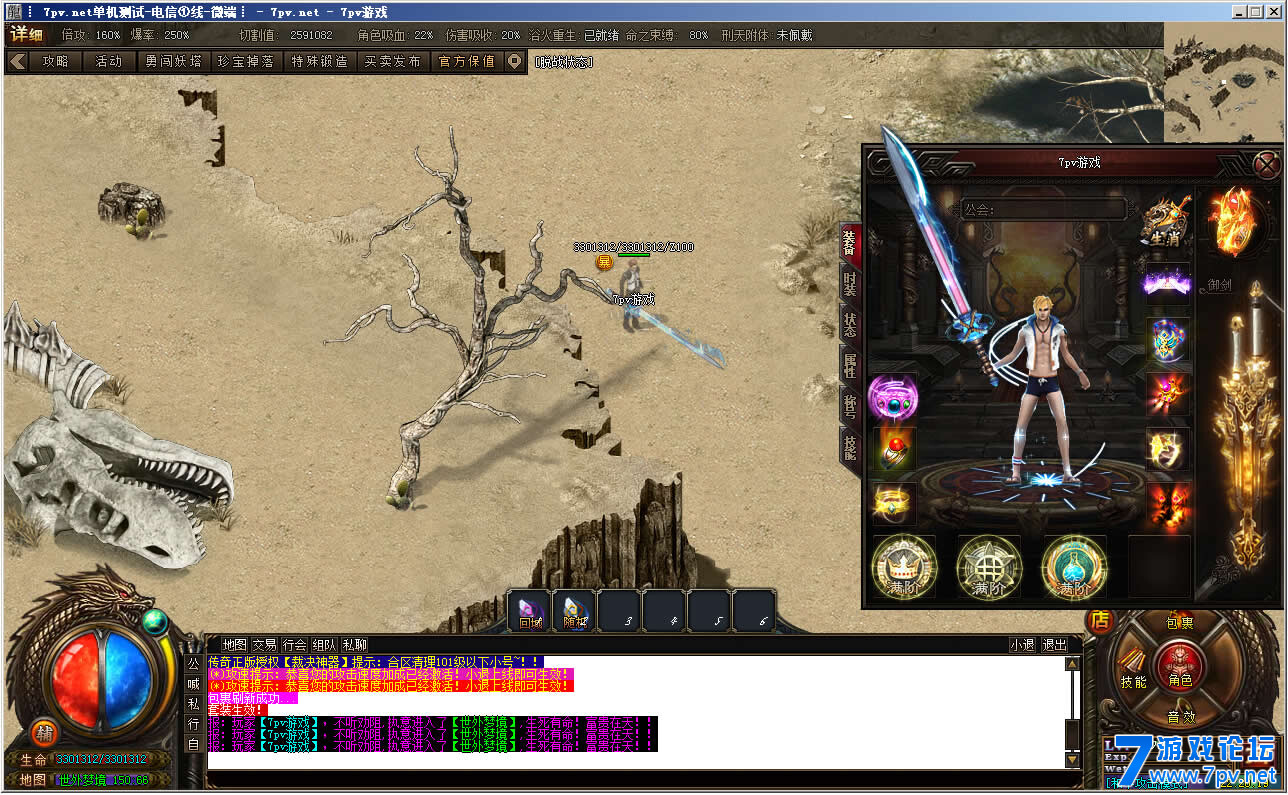Select the pink glowing bracelet slot on right
The width and height of the screenshot is (1288, 795).
1167,394
